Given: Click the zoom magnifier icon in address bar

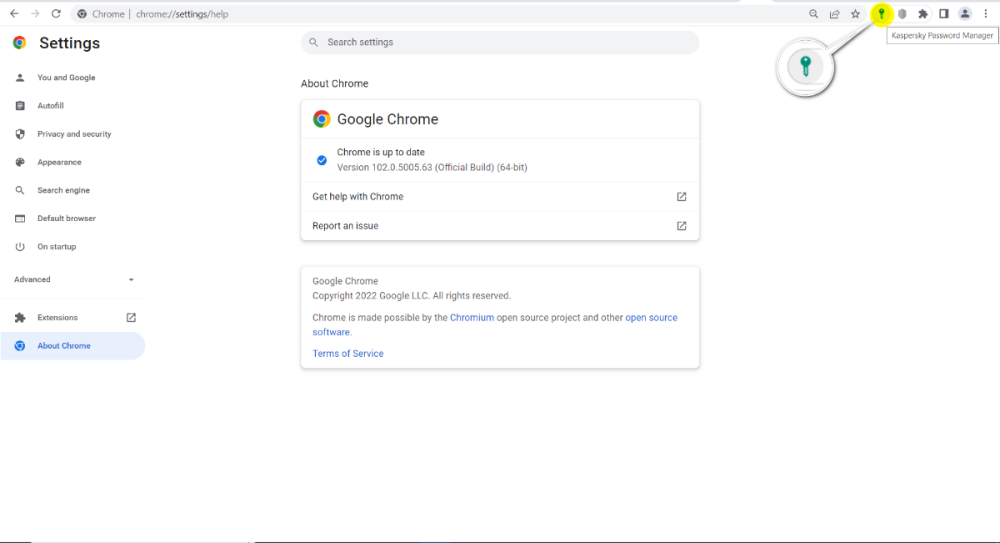Looking at the screenshot, I should [814, 14].
